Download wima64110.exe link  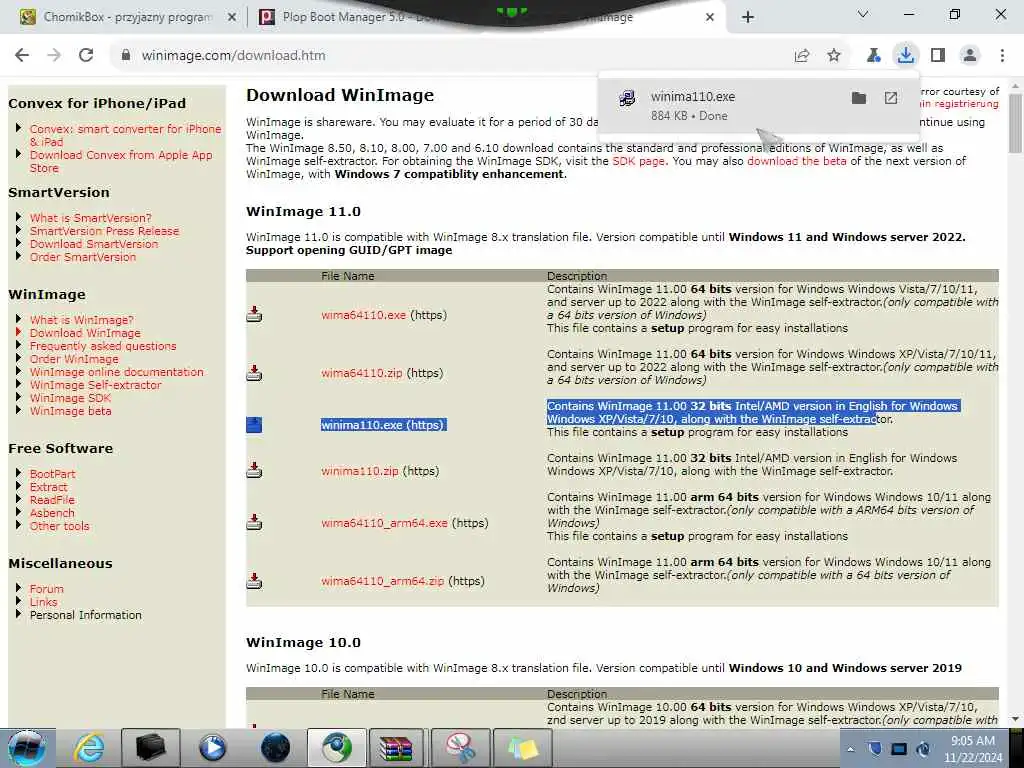click(x=363, y=315)
